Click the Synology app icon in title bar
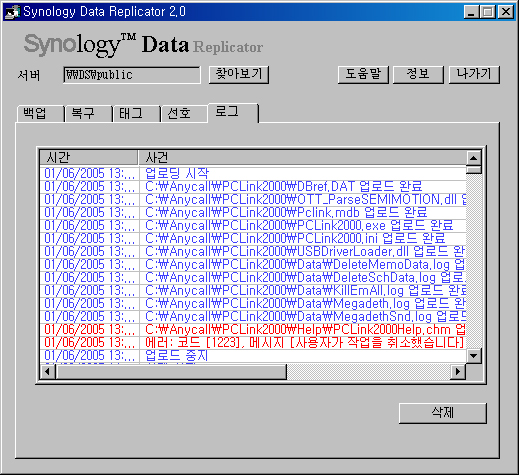Viewport: 519px width, 475px height. (x=12, y=12)
